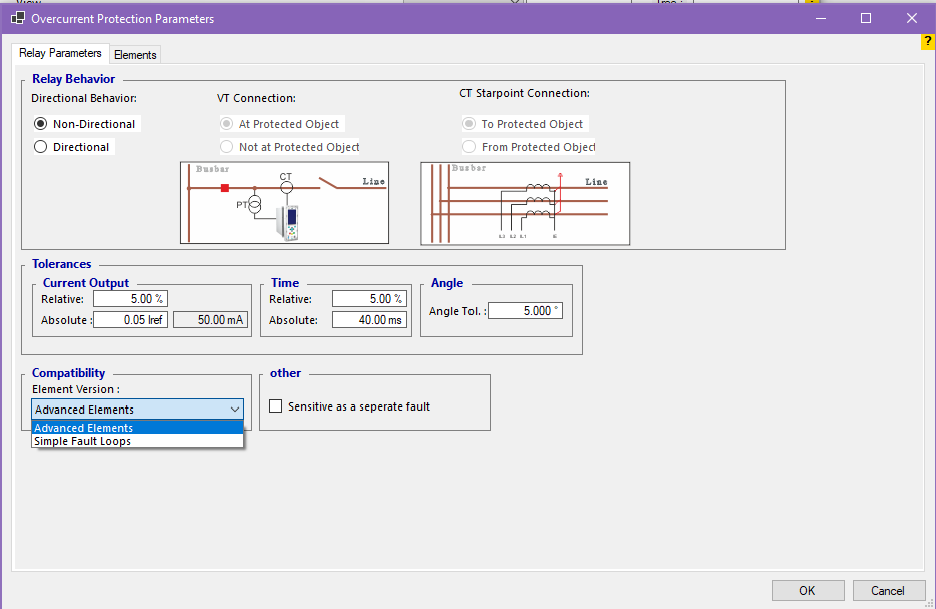Screen dimensions: 936x609
Task: Enable Sensitive as a separate fault checkbox
Action: click(276, 407)
